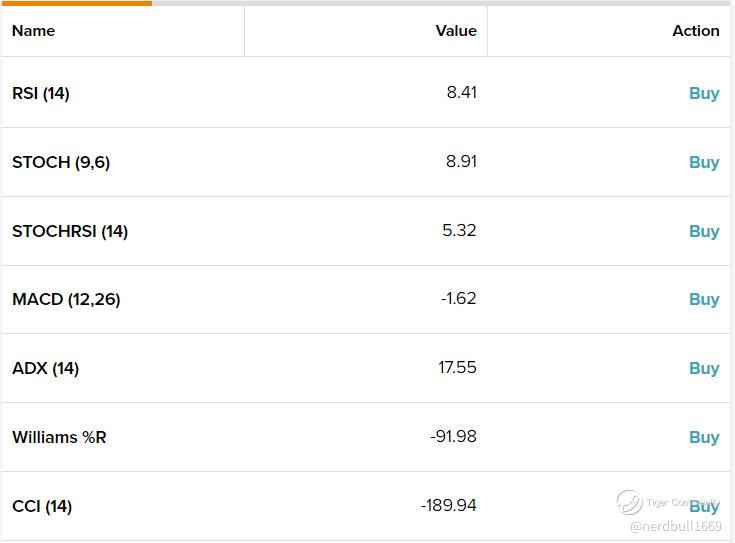
Task: Select the ADX (14) indicator name
Action: tap(45, 368)
